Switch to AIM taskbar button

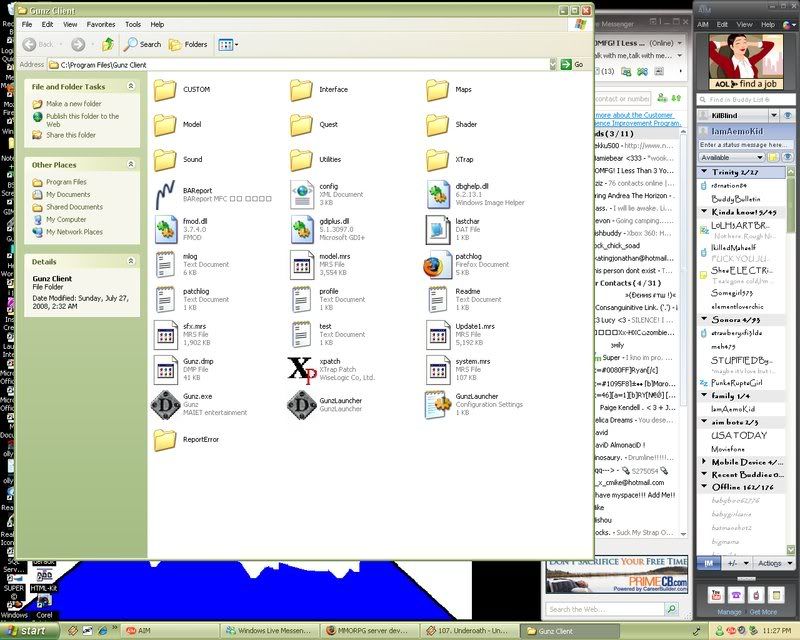170,631
